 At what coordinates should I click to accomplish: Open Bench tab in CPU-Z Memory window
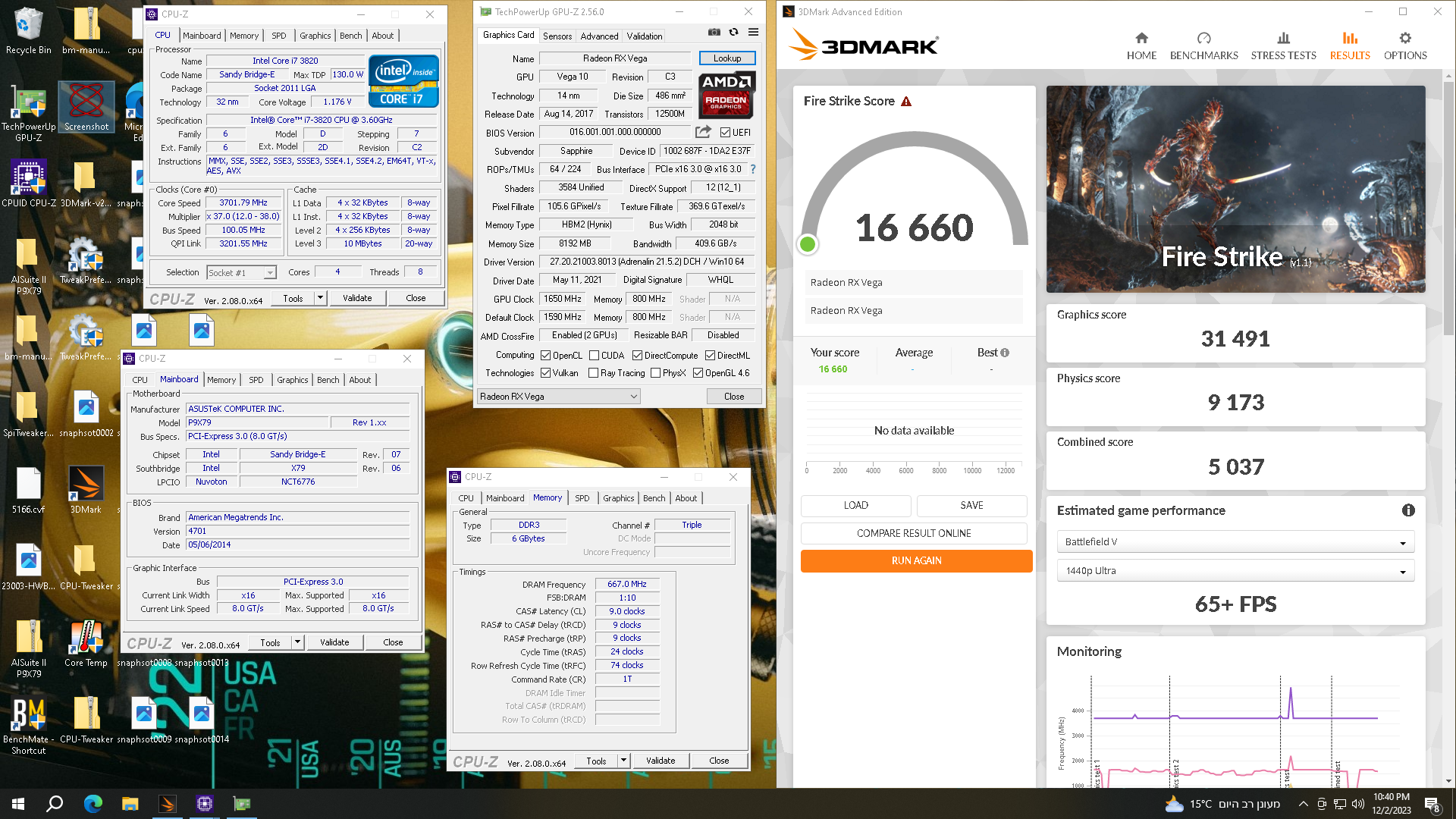coord(654,498)
